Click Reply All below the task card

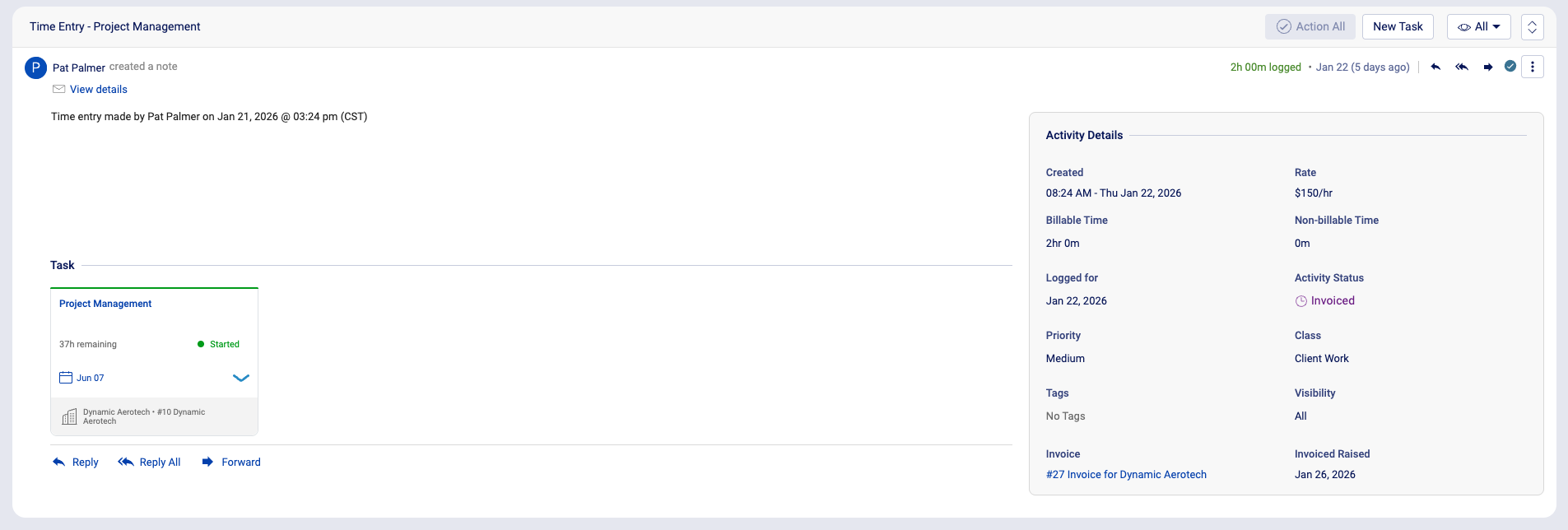[x=150, y=463]
